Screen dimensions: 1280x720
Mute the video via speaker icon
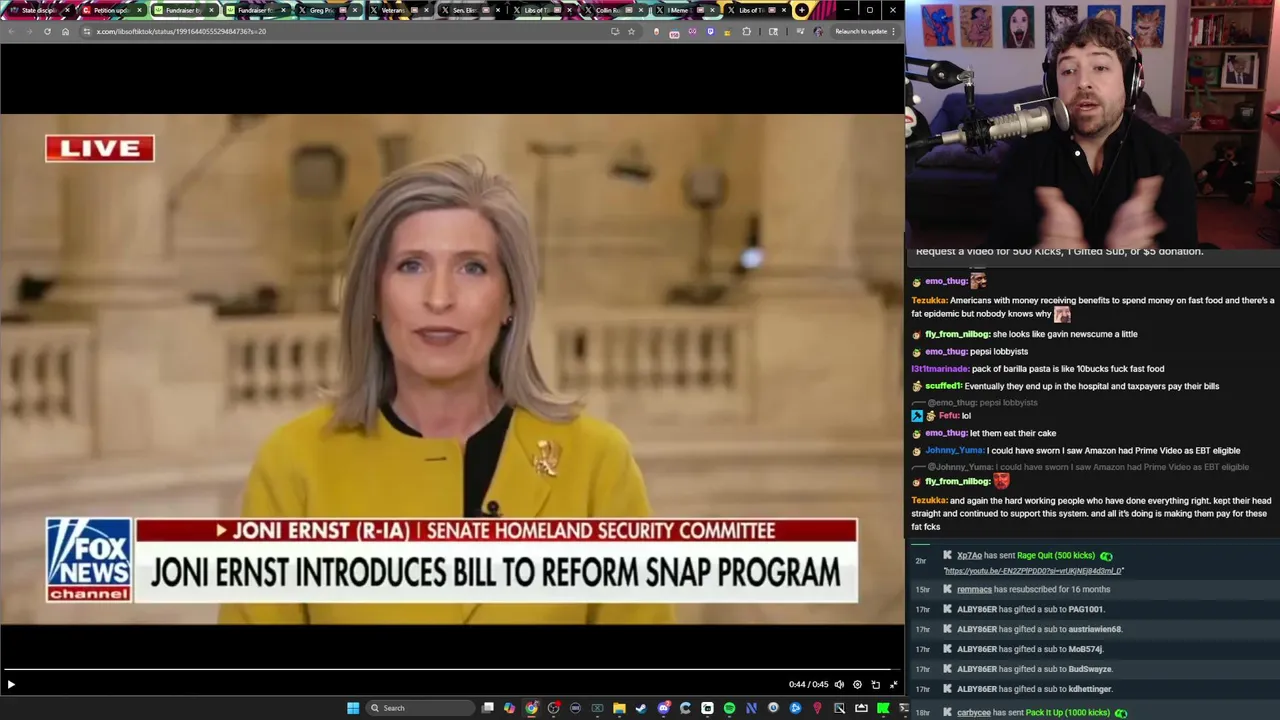click(x=839, y=685)
